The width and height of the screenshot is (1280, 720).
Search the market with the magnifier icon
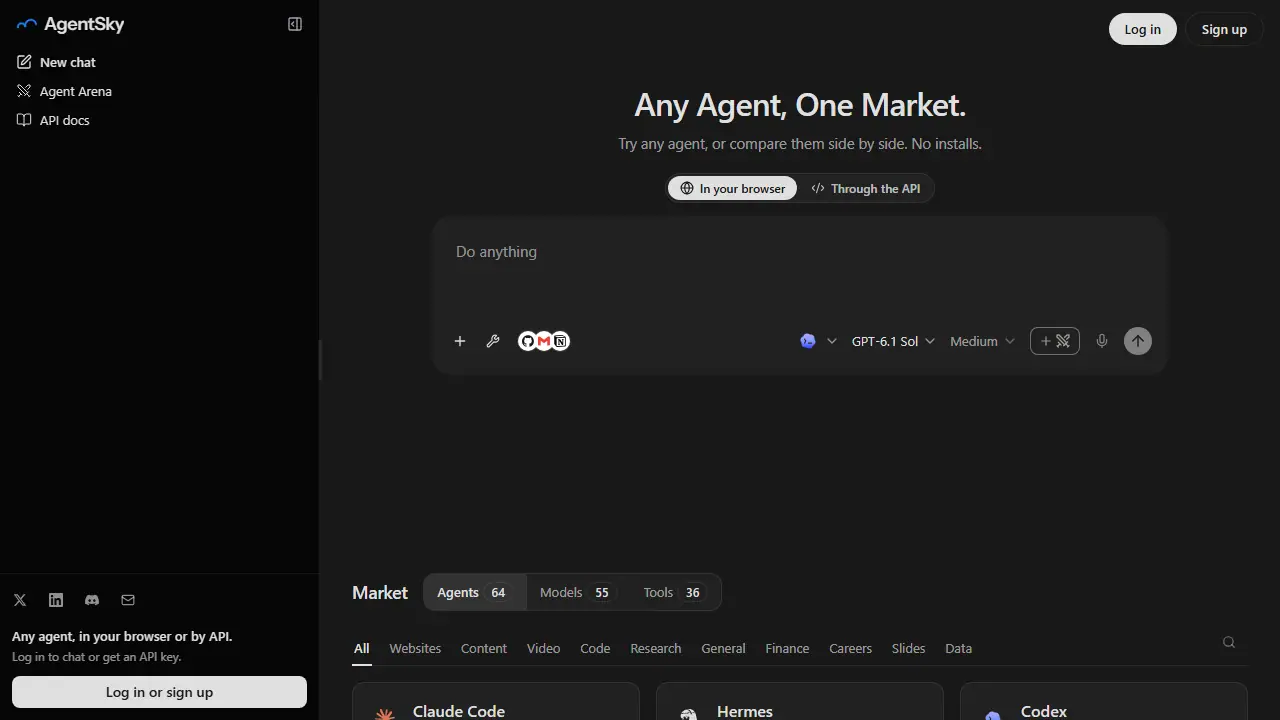pos(1229,642)
